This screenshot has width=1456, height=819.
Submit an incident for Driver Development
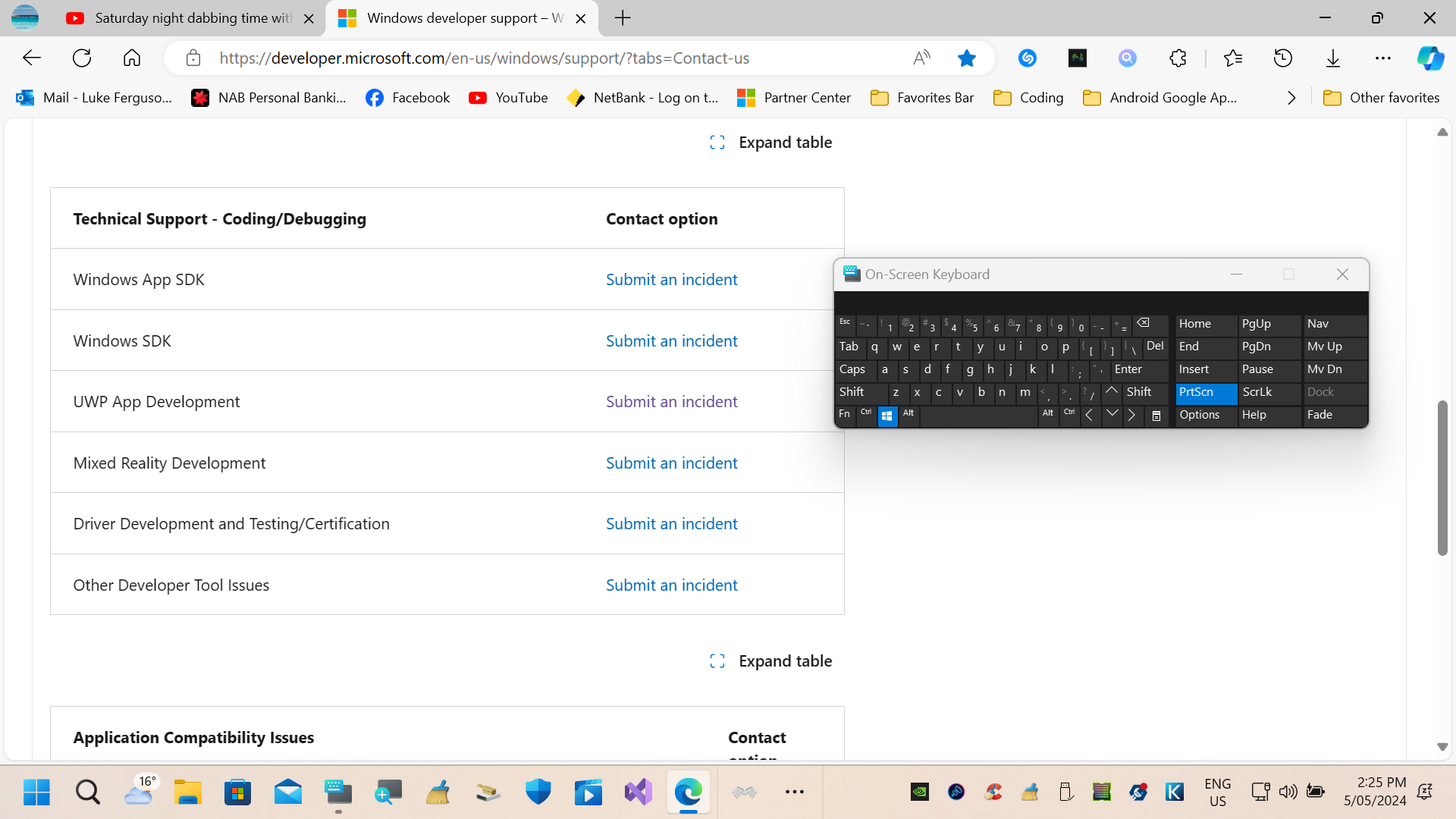pyautogui.click(x=671, y=524)
